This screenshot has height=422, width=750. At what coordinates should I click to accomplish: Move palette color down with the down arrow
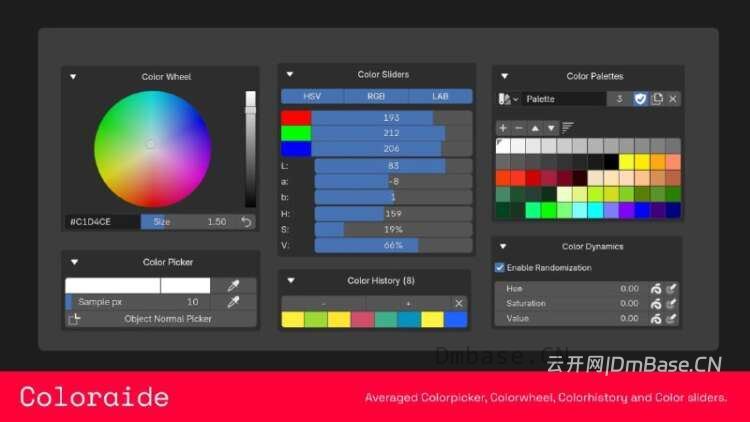pos(551,128)
